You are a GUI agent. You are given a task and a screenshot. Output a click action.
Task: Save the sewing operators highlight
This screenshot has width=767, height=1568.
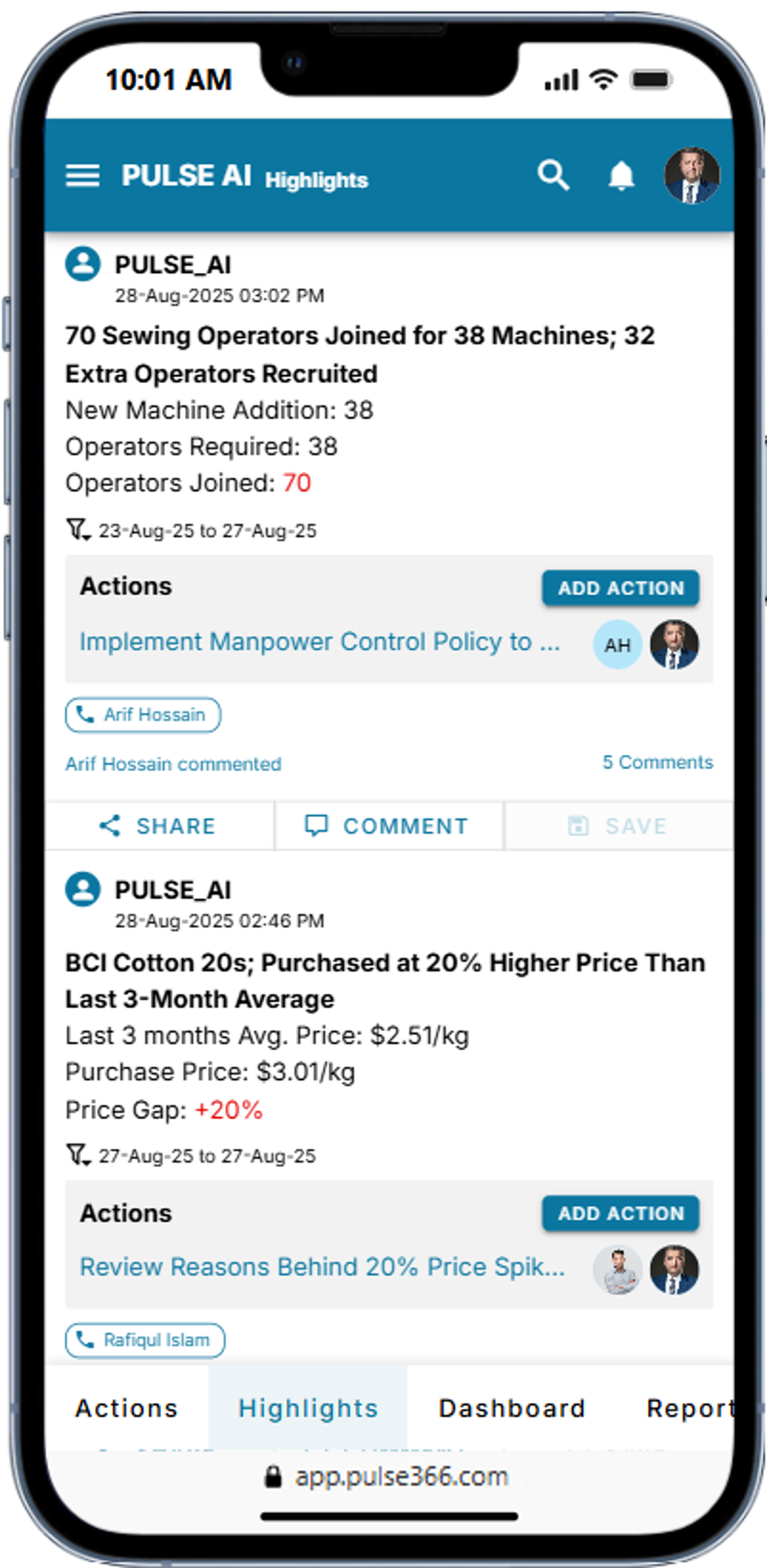click(x=618, y=826)
